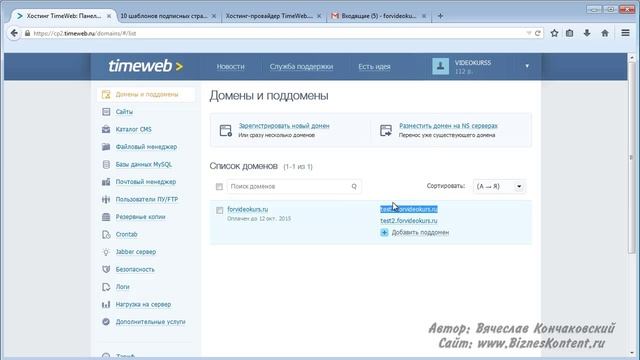Open the test2.forvideokurs.ru subdomain link

point(409,221)
